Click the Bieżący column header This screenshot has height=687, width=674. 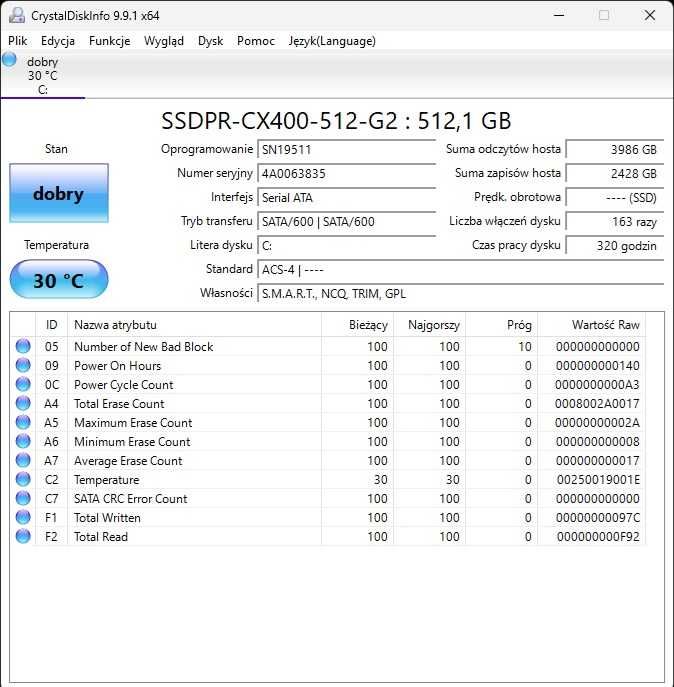358,325
